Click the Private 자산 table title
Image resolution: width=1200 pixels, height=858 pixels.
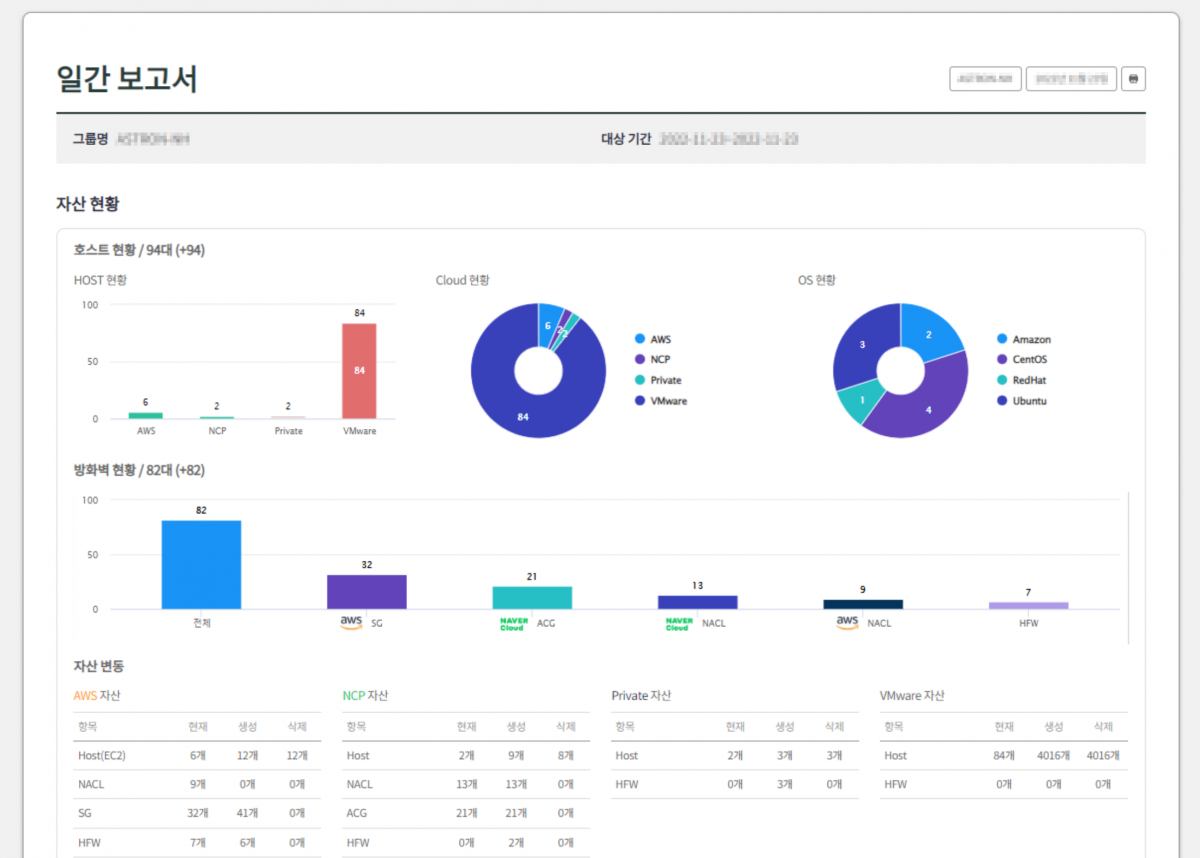[641, 695]
